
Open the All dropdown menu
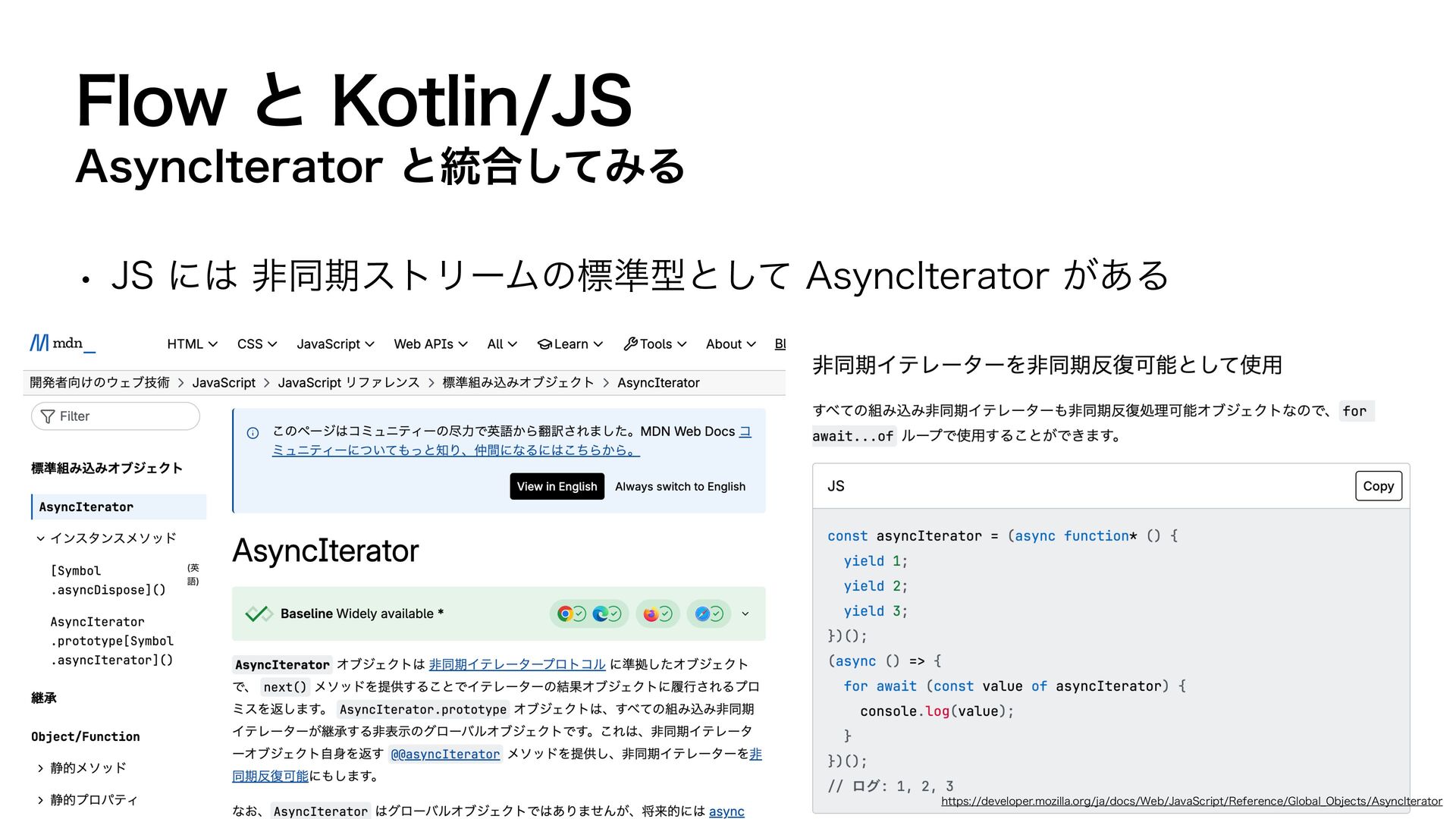point(502,344)
